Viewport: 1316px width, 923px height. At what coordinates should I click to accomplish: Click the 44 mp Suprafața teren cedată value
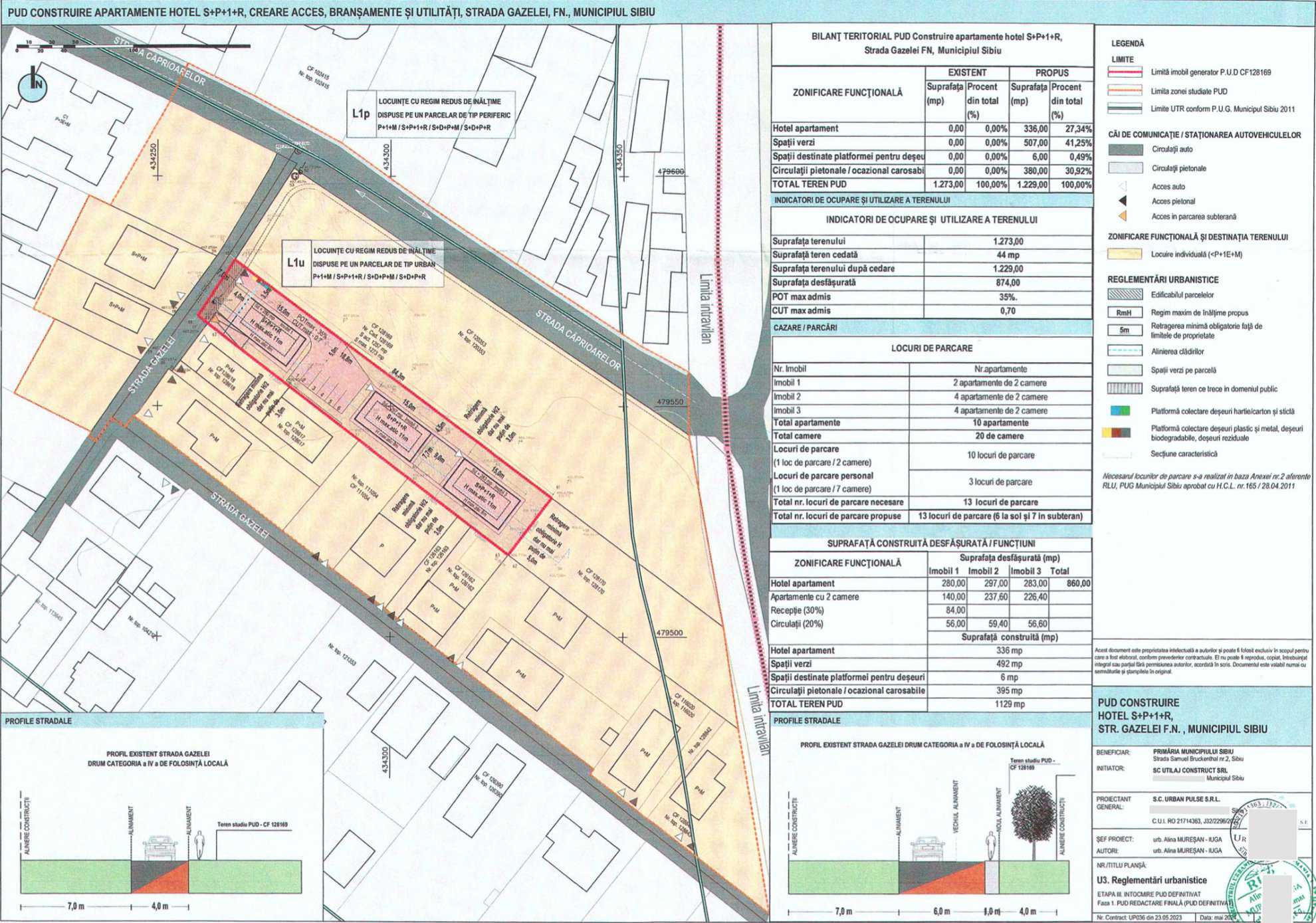click(1008, 255)
